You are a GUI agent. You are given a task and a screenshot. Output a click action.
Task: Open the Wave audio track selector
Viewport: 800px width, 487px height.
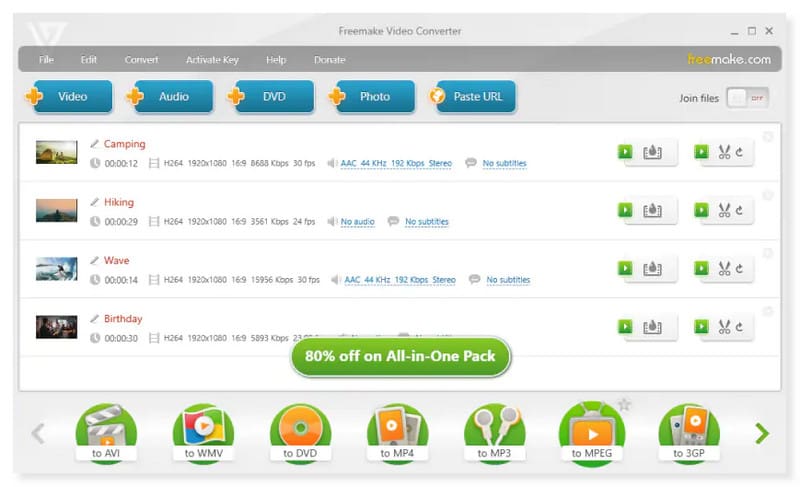pyautogui.click(x=399, y=280)
